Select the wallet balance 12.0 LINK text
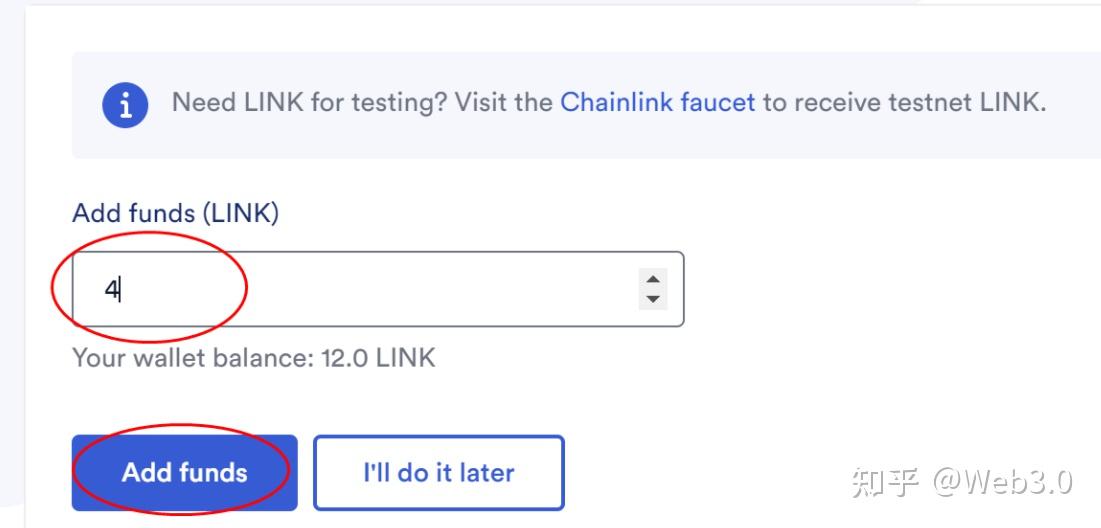This screenshot has width=1101, height=528. 253,358
